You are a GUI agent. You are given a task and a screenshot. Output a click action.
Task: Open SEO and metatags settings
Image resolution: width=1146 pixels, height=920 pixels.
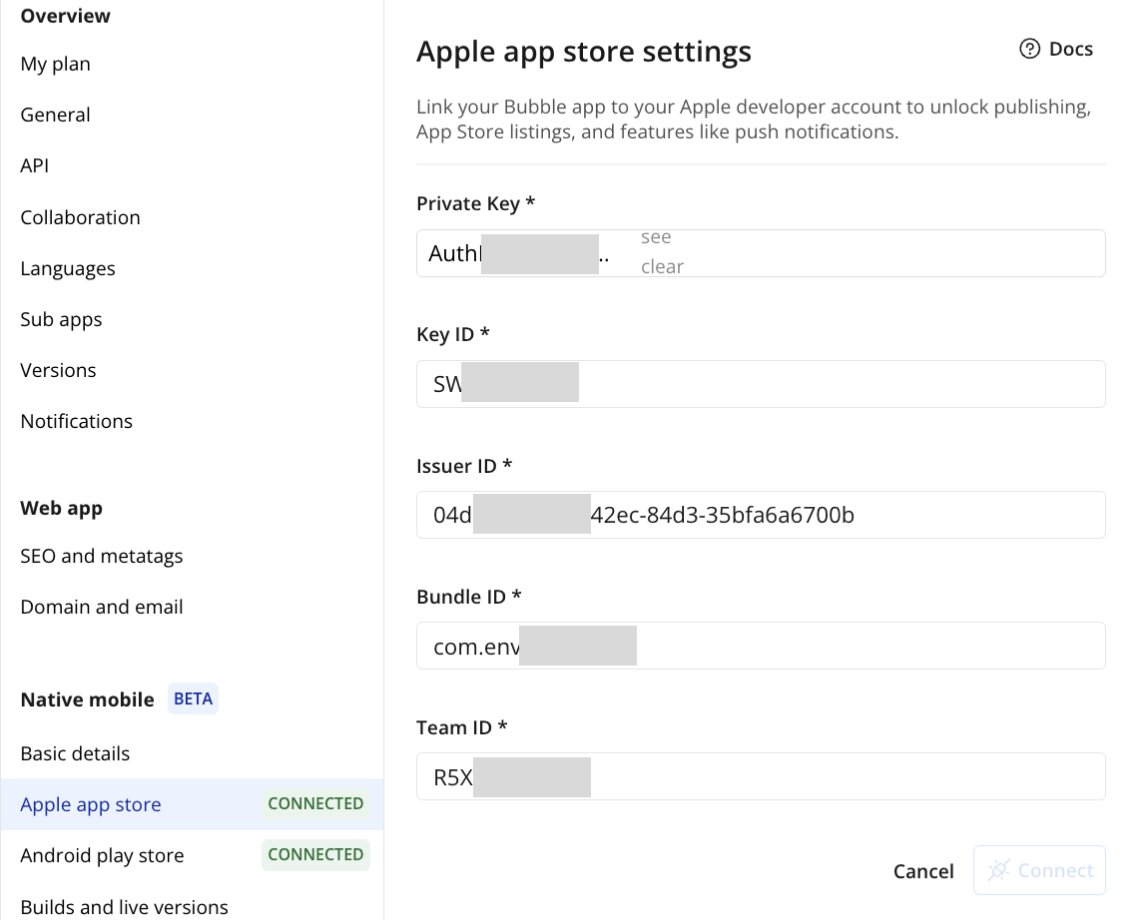102,556
